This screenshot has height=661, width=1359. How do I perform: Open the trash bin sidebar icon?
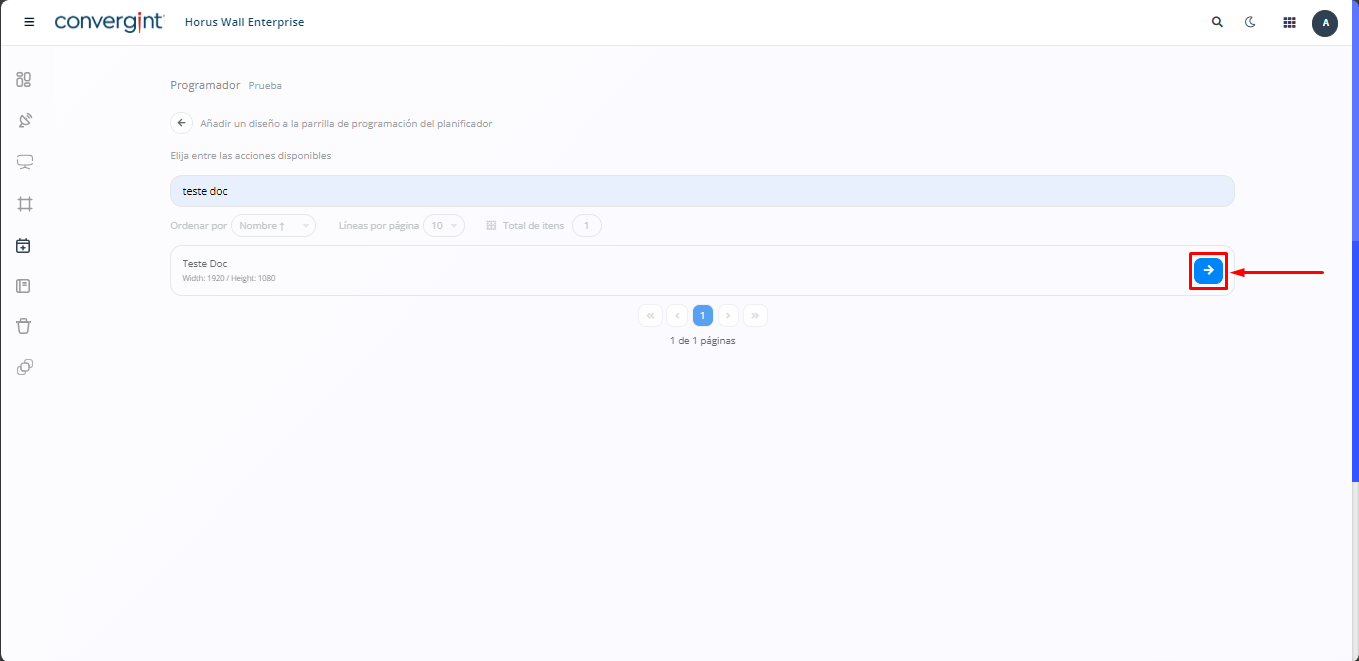point(24,326)
